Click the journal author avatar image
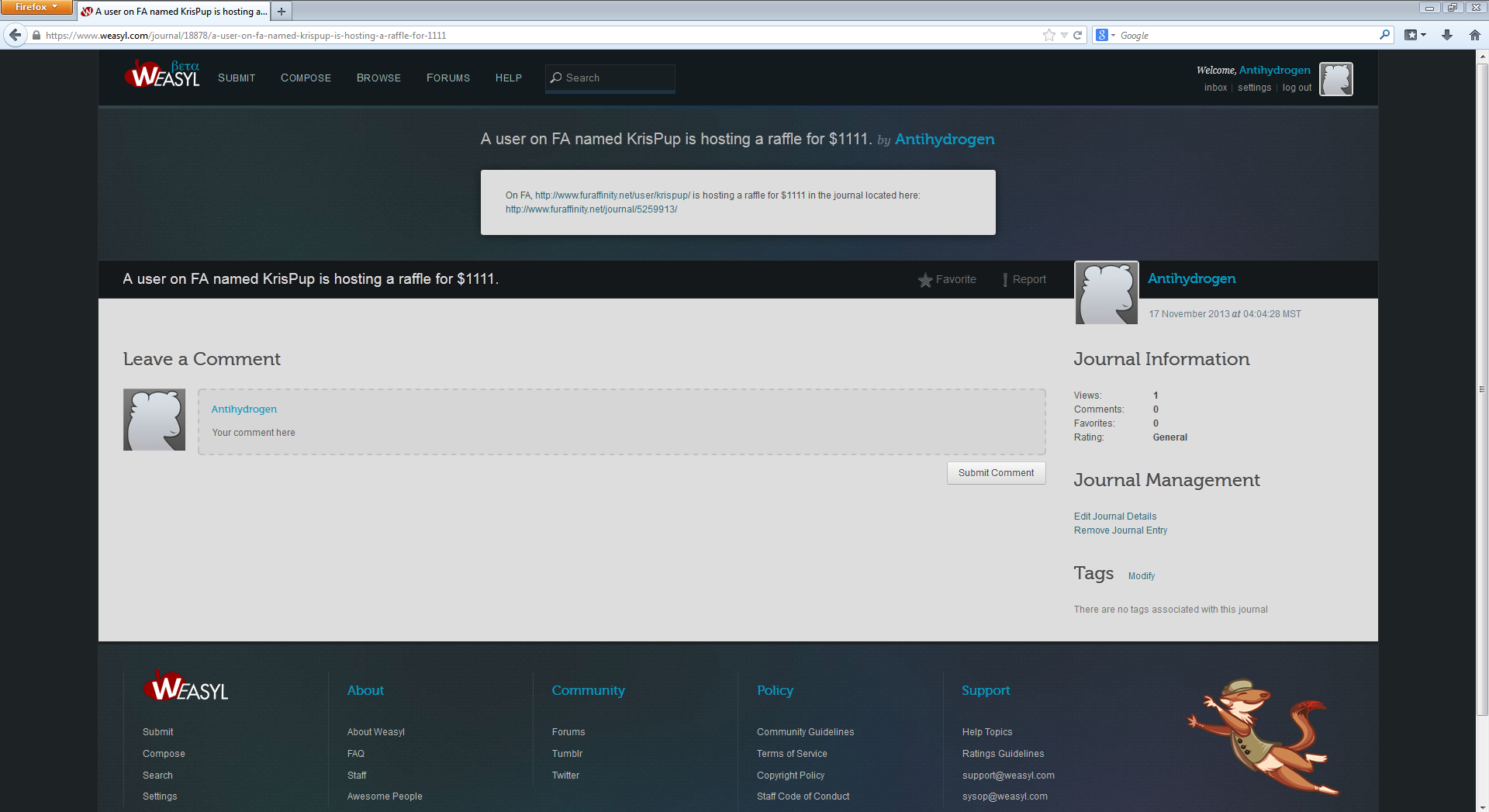Viewport: 1489px width, 812px height. coord(1106,292)
